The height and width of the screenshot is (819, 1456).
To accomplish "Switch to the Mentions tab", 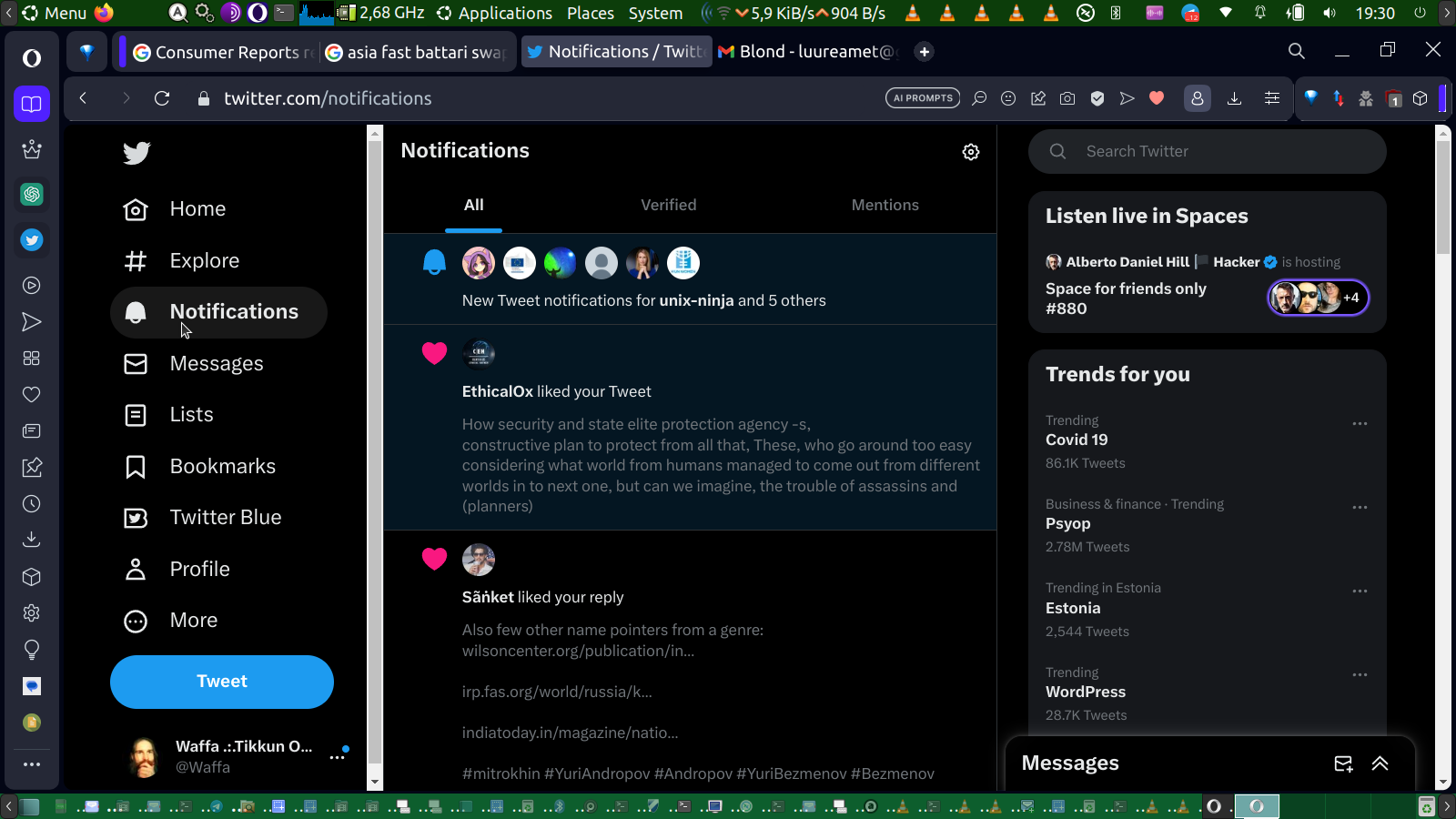I will coord(885,206).
